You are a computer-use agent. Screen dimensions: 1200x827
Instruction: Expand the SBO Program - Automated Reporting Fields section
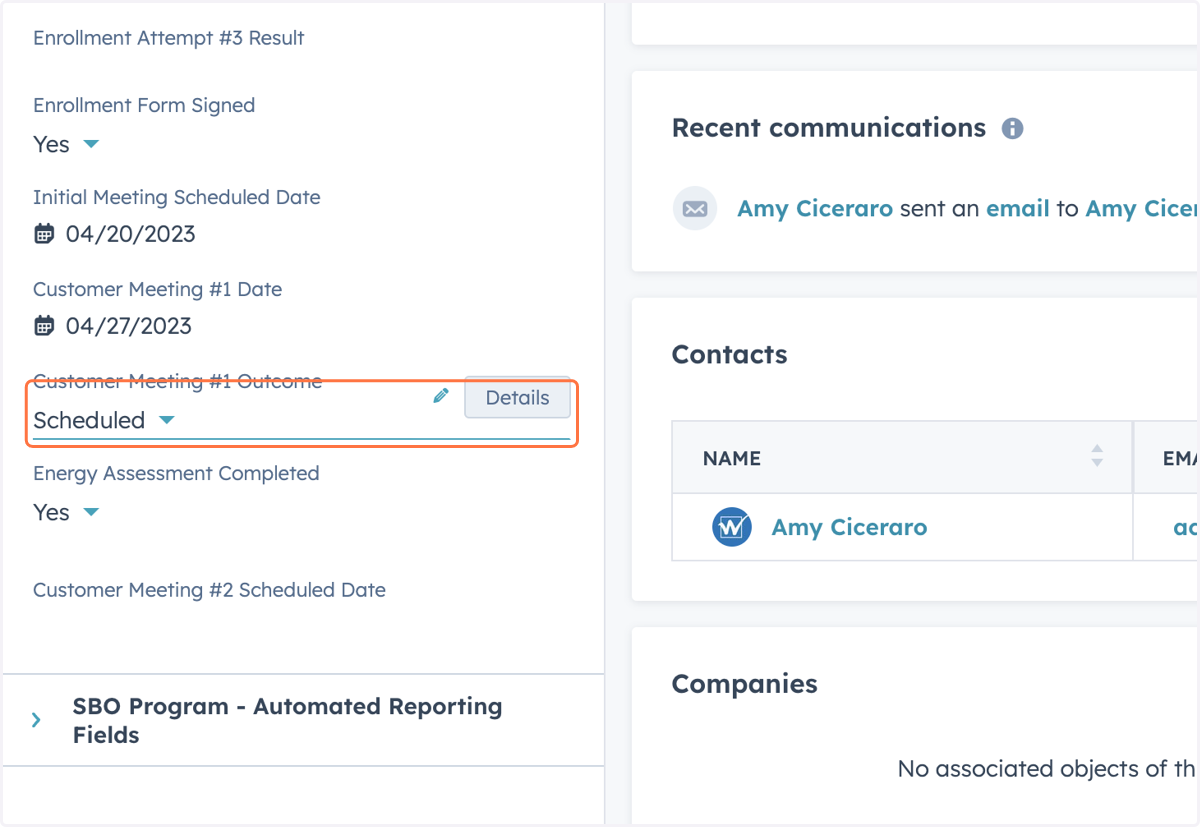click(x=36, y=720)
